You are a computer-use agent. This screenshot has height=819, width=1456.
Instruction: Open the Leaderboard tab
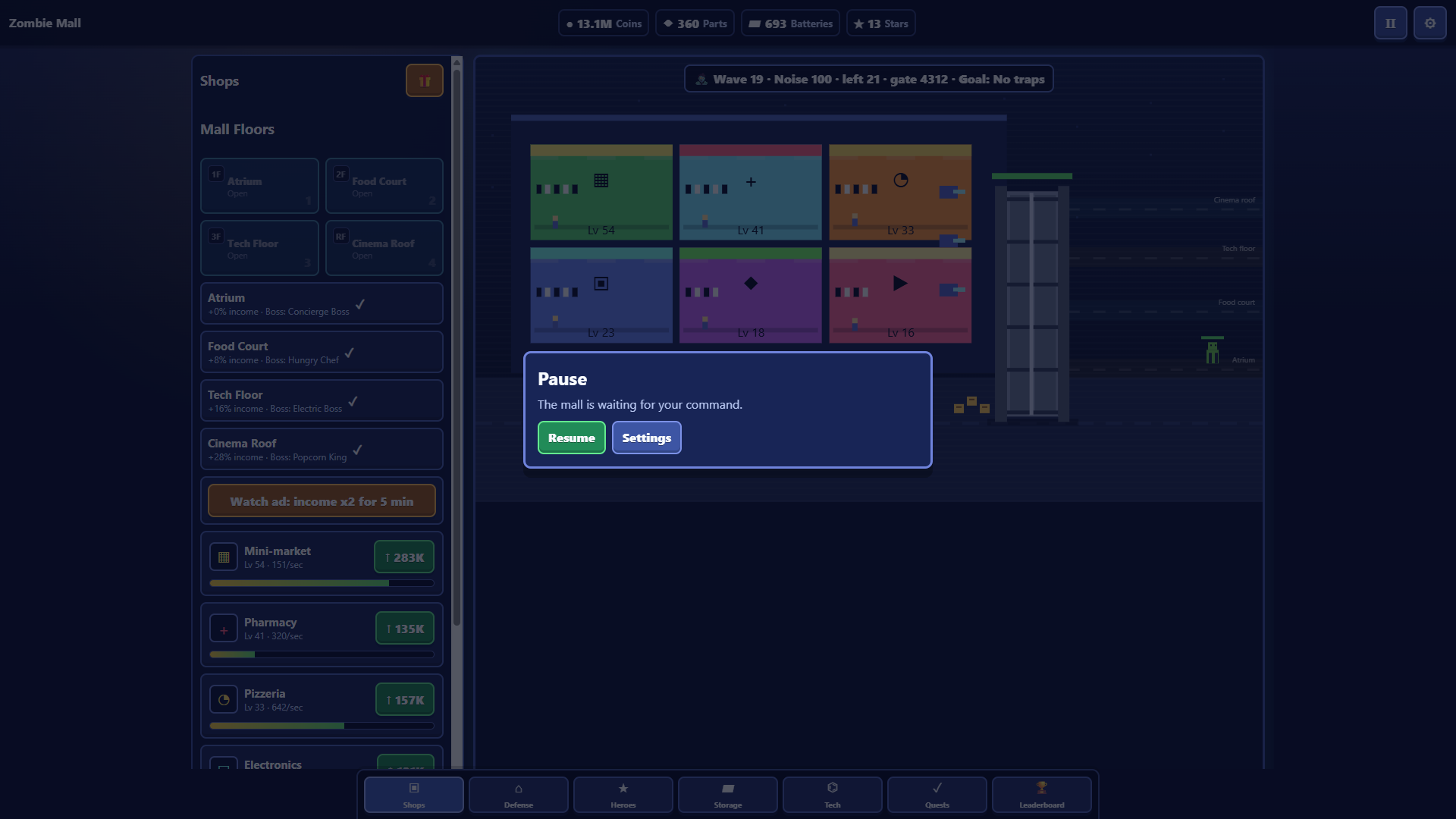click(1042, 795)
